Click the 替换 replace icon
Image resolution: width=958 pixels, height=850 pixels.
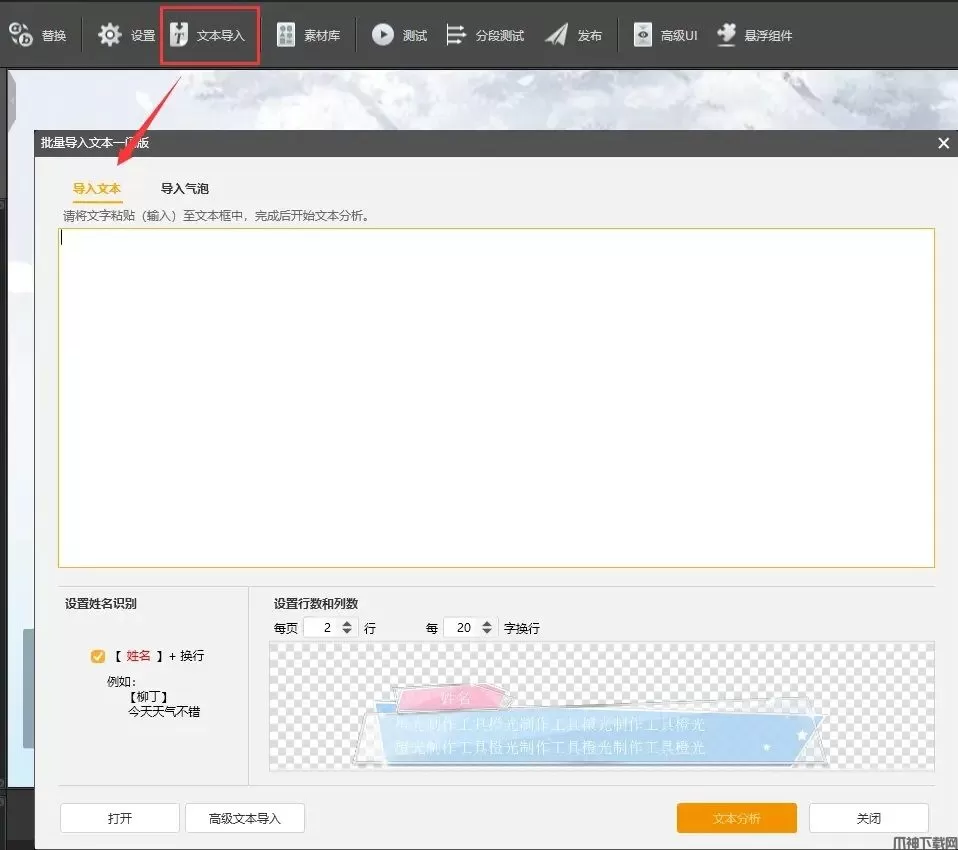click(21, 35)
